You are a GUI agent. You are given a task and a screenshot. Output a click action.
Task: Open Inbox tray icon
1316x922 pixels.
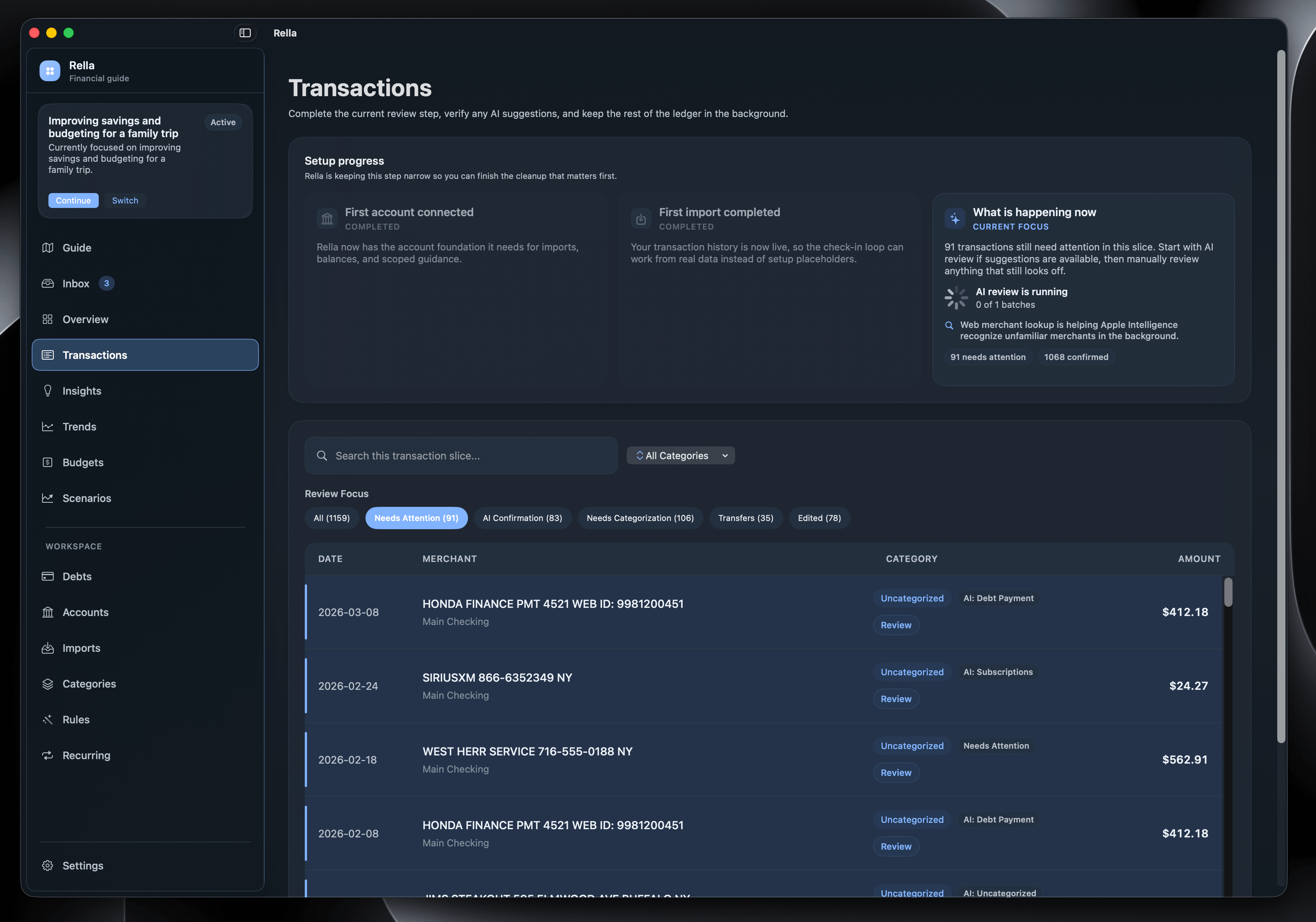(48, 283)
